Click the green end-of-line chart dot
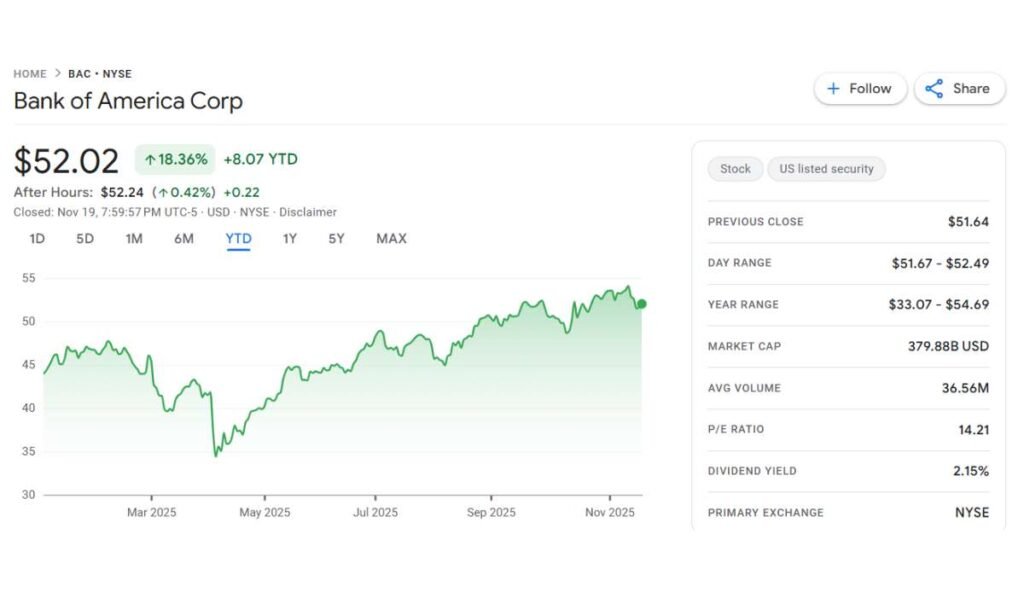 (641, 304)
